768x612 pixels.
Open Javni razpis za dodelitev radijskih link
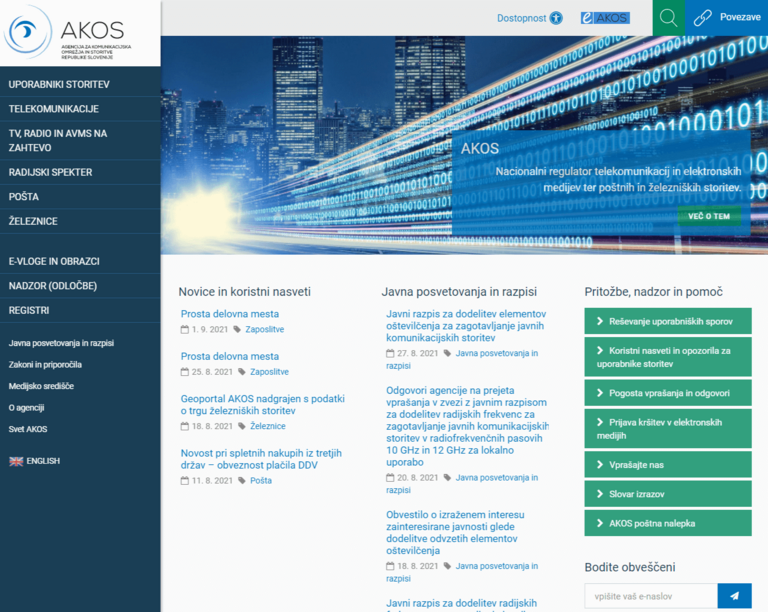coord(461,603)
